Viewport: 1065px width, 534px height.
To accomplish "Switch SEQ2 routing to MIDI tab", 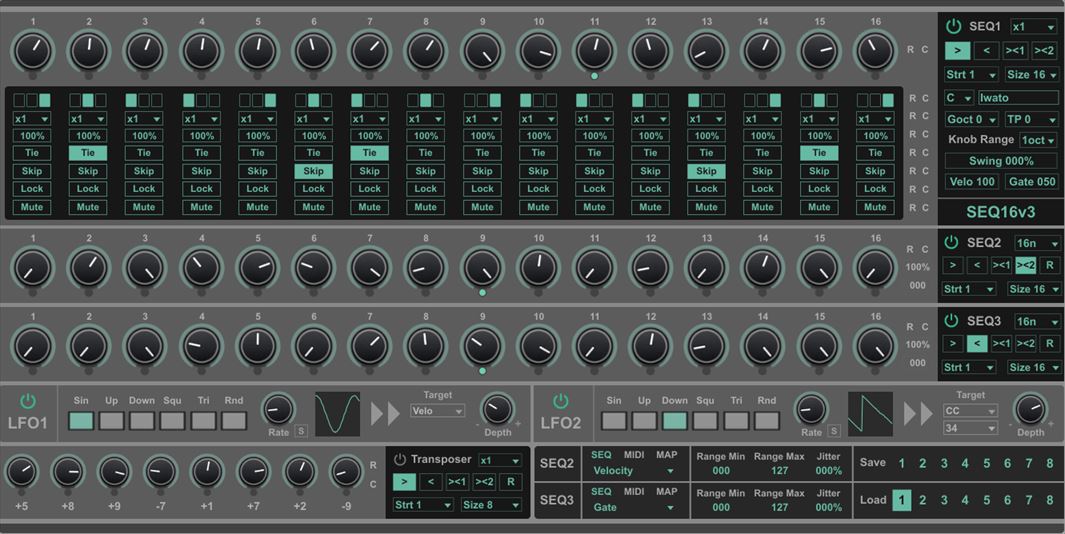I will point(634,455).
